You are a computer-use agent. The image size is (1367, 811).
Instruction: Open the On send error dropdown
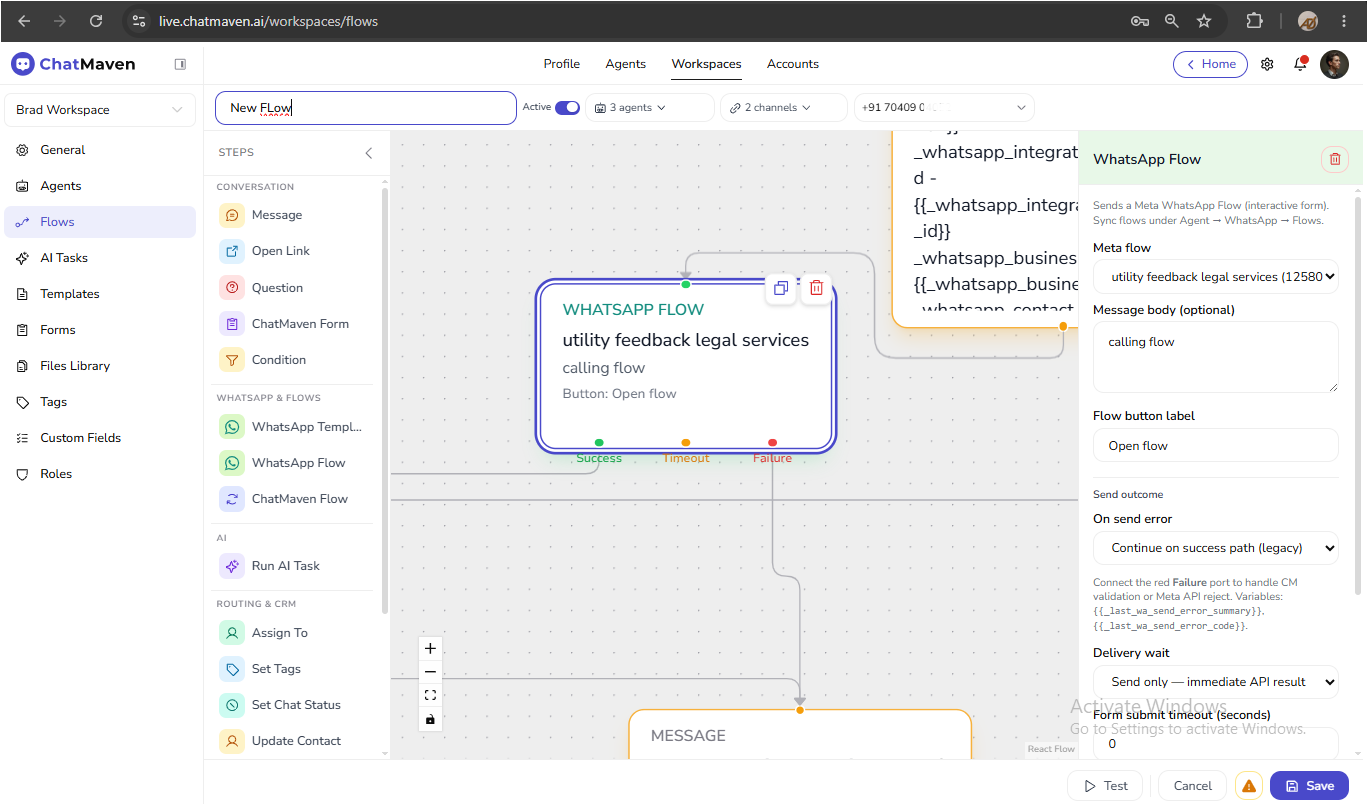coord(1216,548)
